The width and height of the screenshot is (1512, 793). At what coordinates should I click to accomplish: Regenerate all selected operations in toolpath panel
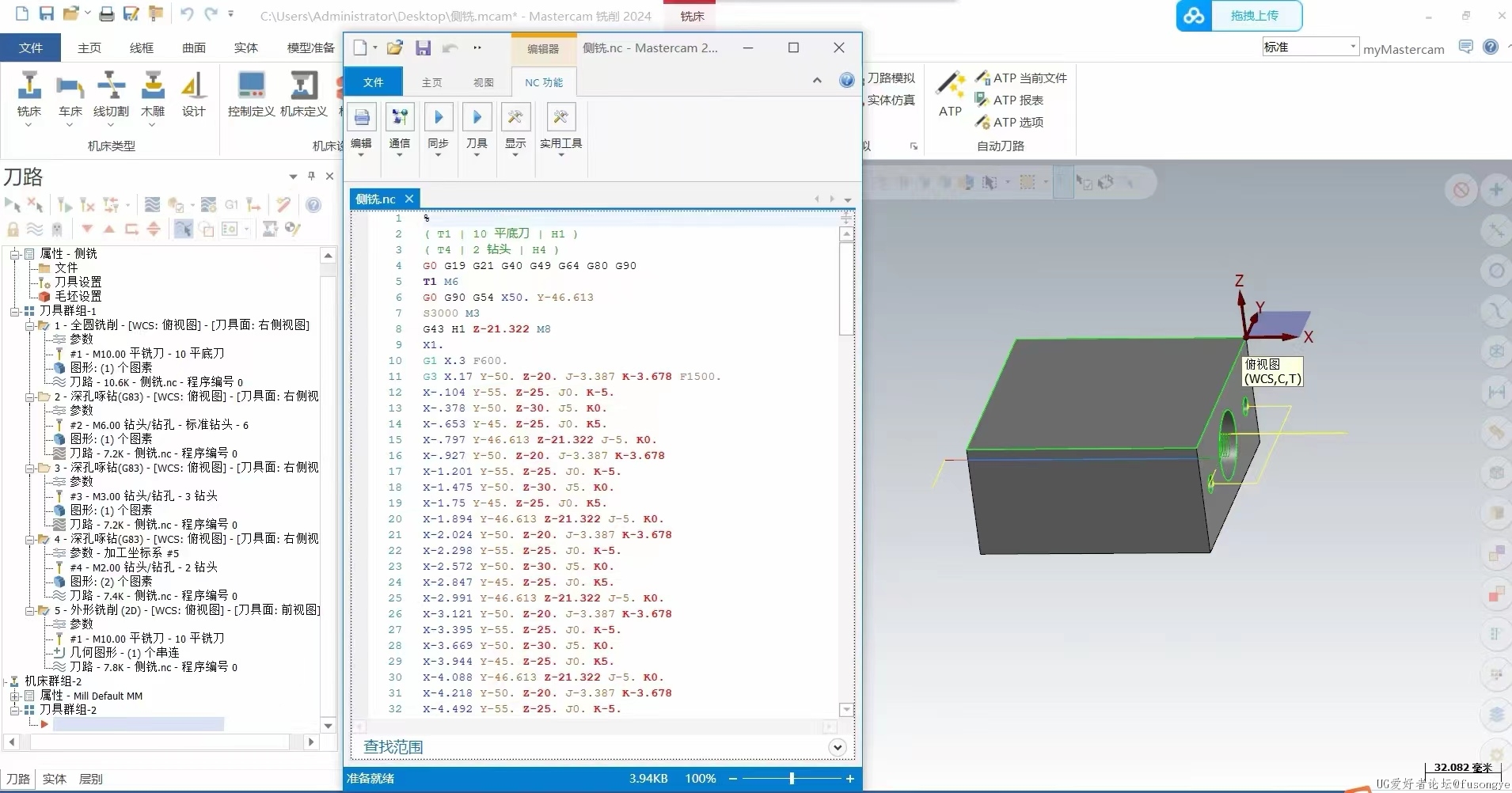[x=65, y=205]
